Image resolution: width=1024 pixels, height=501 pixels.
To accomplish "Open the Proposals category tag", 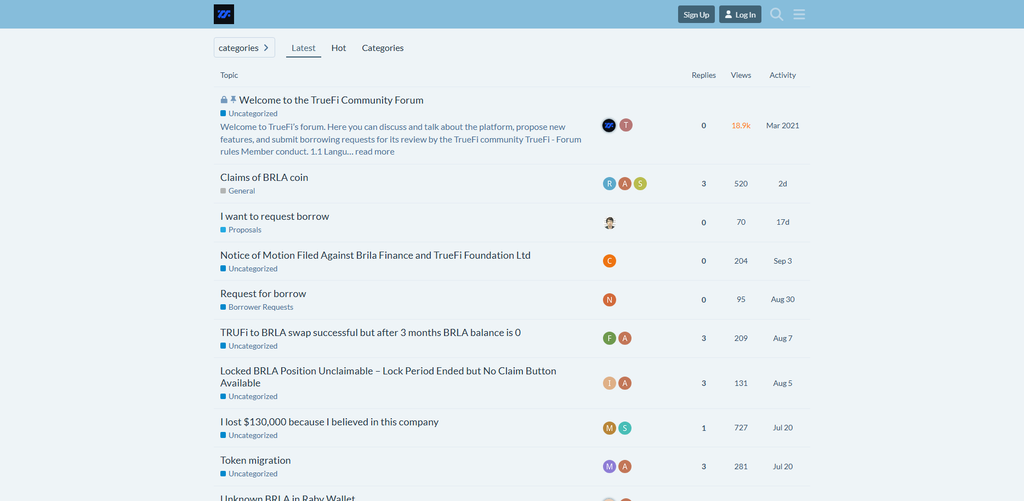I will click(241, 230).
